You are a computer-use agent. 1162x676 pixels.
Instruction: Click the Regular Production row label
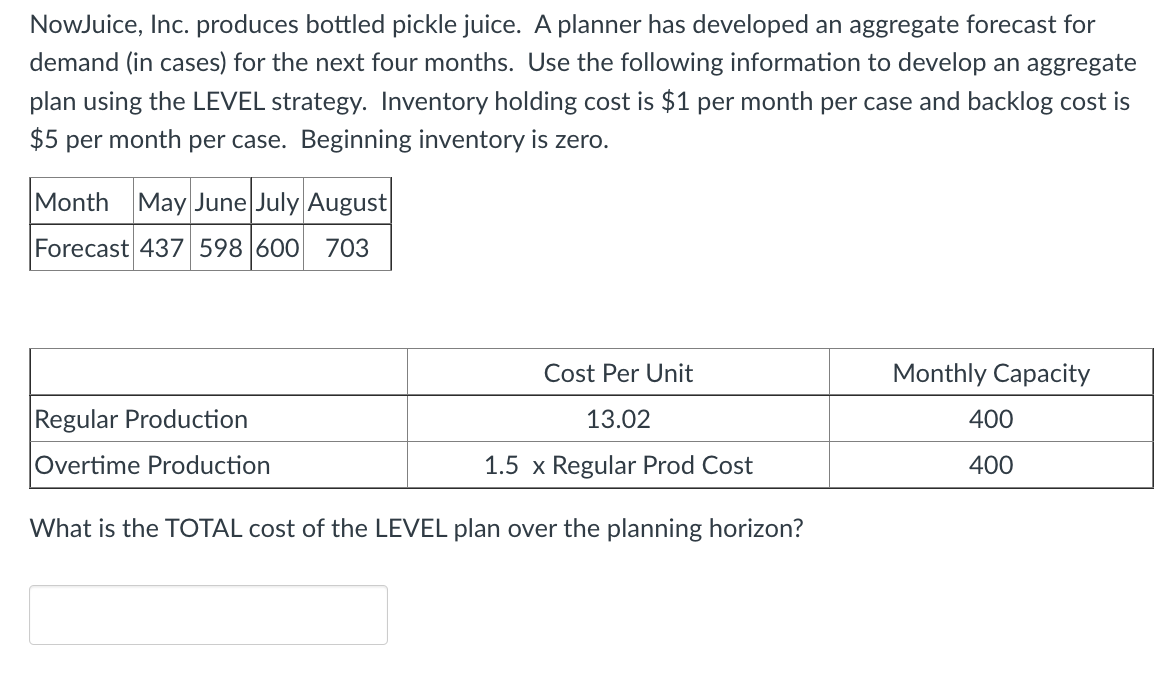point(140,419)
